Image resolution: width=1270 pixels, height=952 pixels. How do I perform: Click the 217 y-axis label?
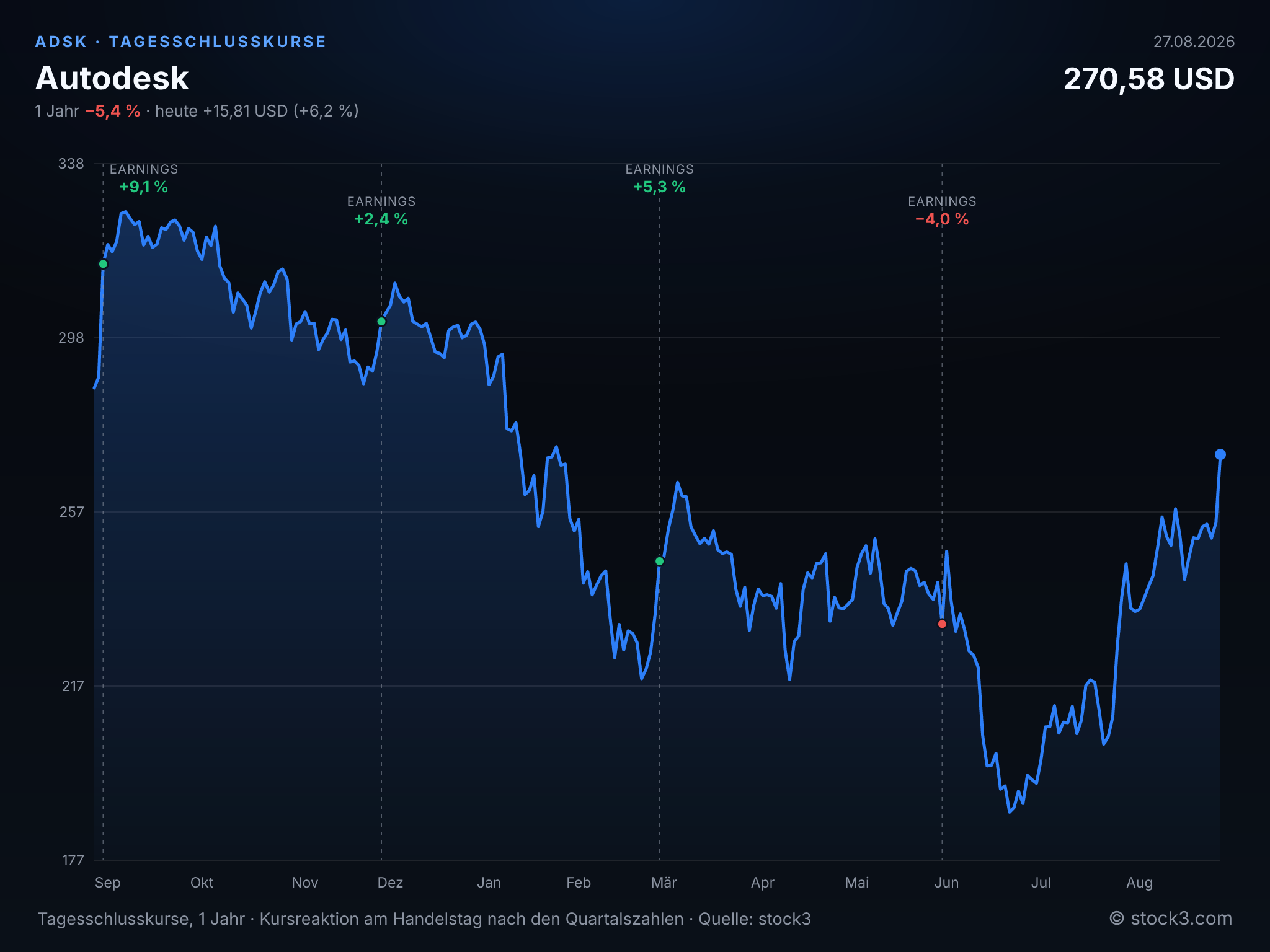73,686
